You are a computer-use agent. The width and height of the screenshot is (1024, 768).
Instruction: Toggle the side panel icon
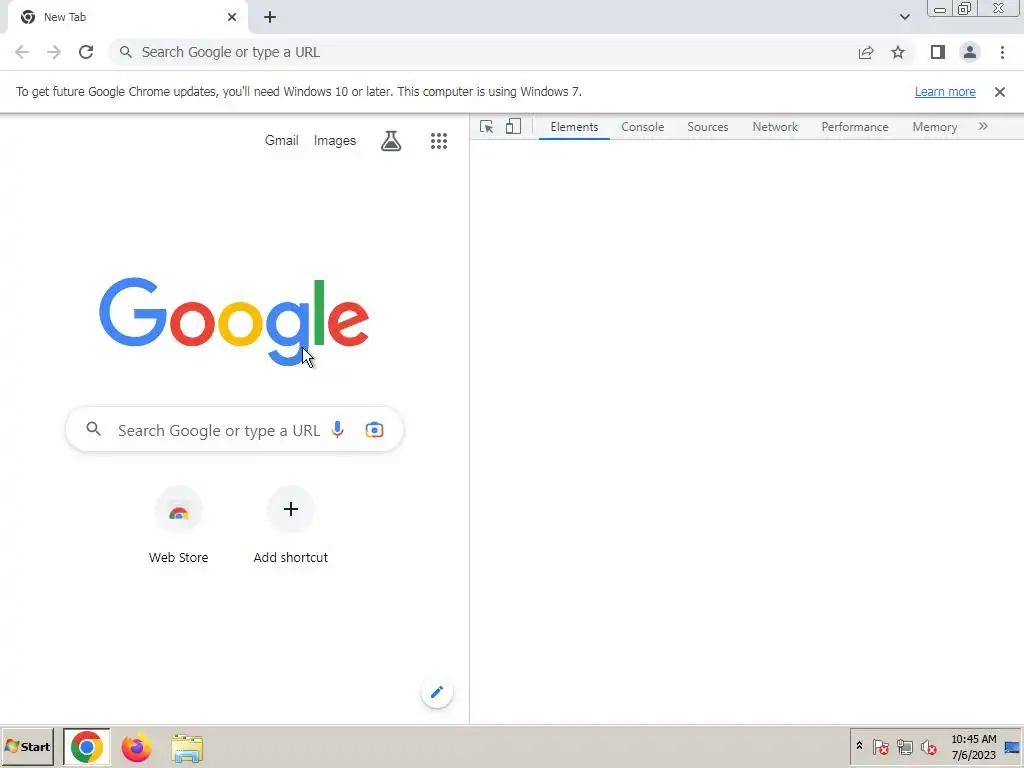(x=938, y=52)
